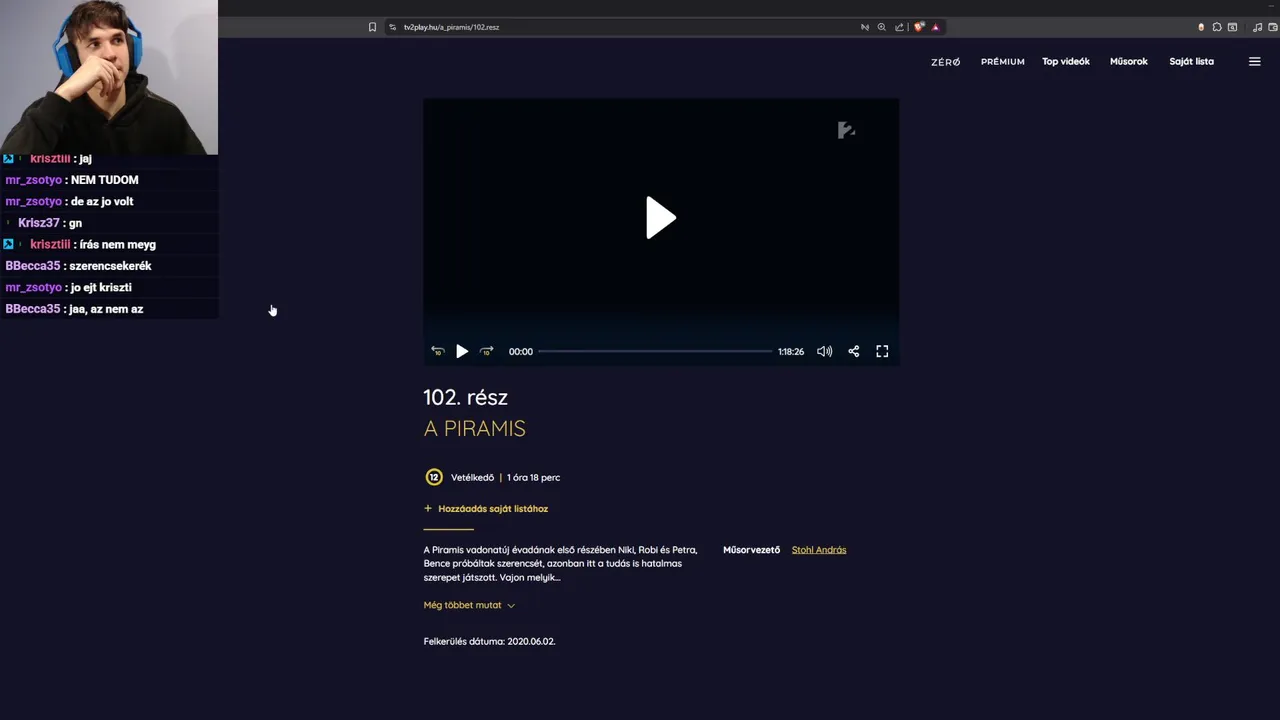The image size is (1280, 720).
Task: Click the extension icon left of the puzzle piece
Action: point(1201,27)
